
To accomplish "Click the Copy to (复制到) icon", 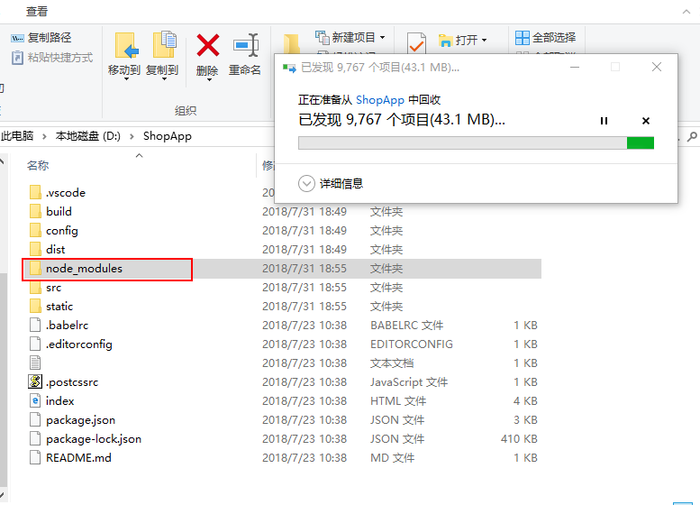I will pos(164,45).
